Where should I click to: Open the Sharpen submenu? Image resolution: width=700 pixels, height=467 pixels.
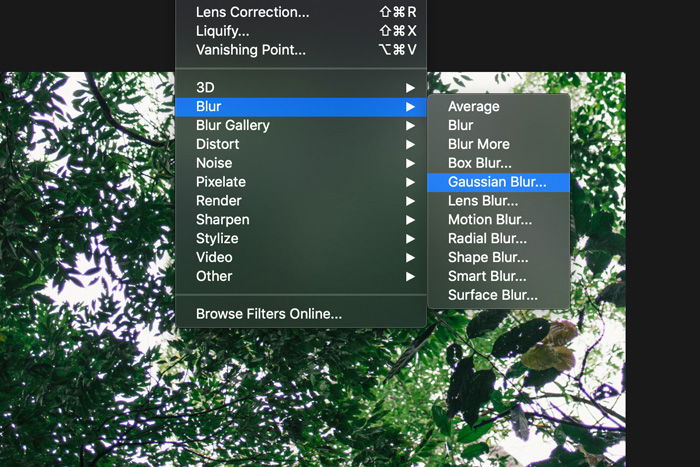coord(301,220)
